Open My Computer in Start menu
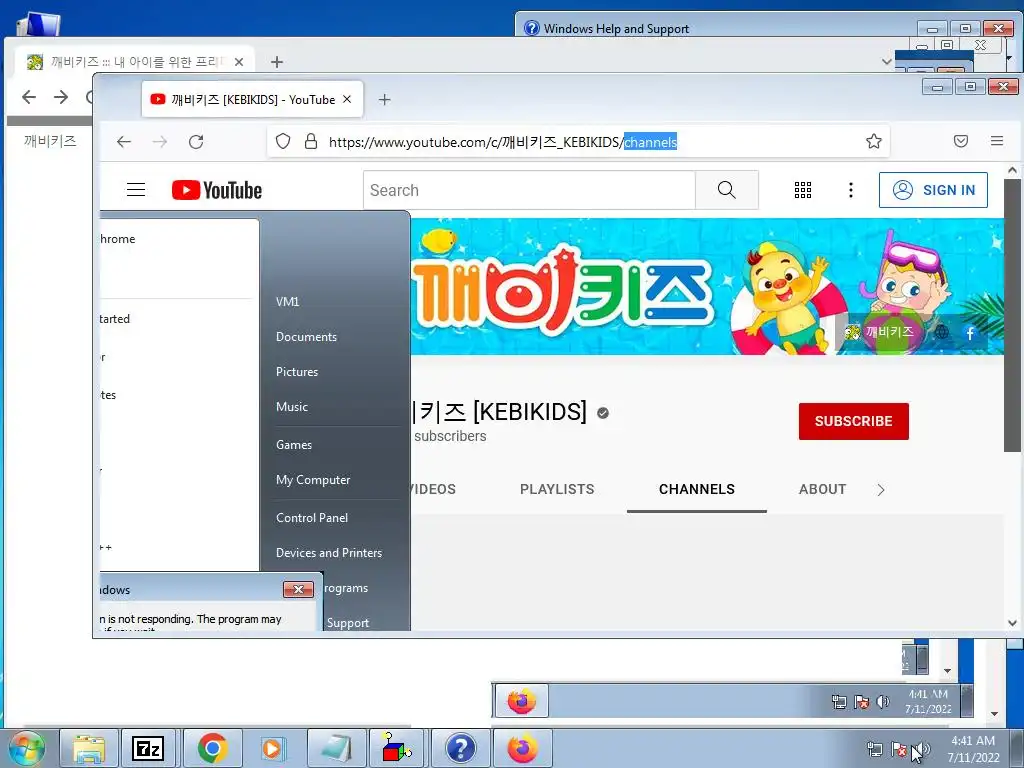This screenshot has height=768, width=1024. [x=313, y=480]
